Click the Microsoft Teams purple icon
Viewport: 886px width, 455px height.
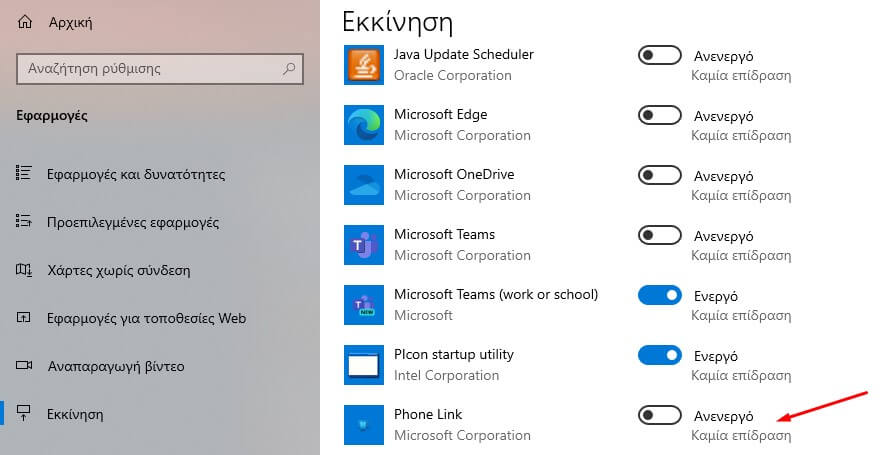point(363,245)
